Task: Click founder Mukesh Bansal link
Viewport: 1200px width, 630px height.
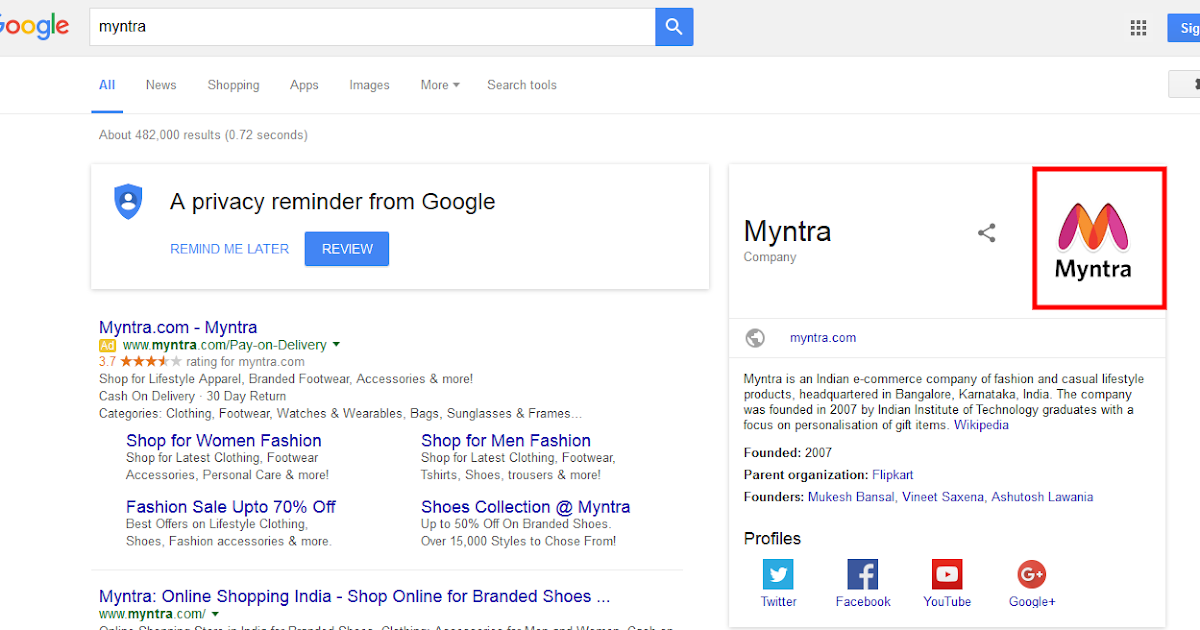Action: tap(852, 497)
